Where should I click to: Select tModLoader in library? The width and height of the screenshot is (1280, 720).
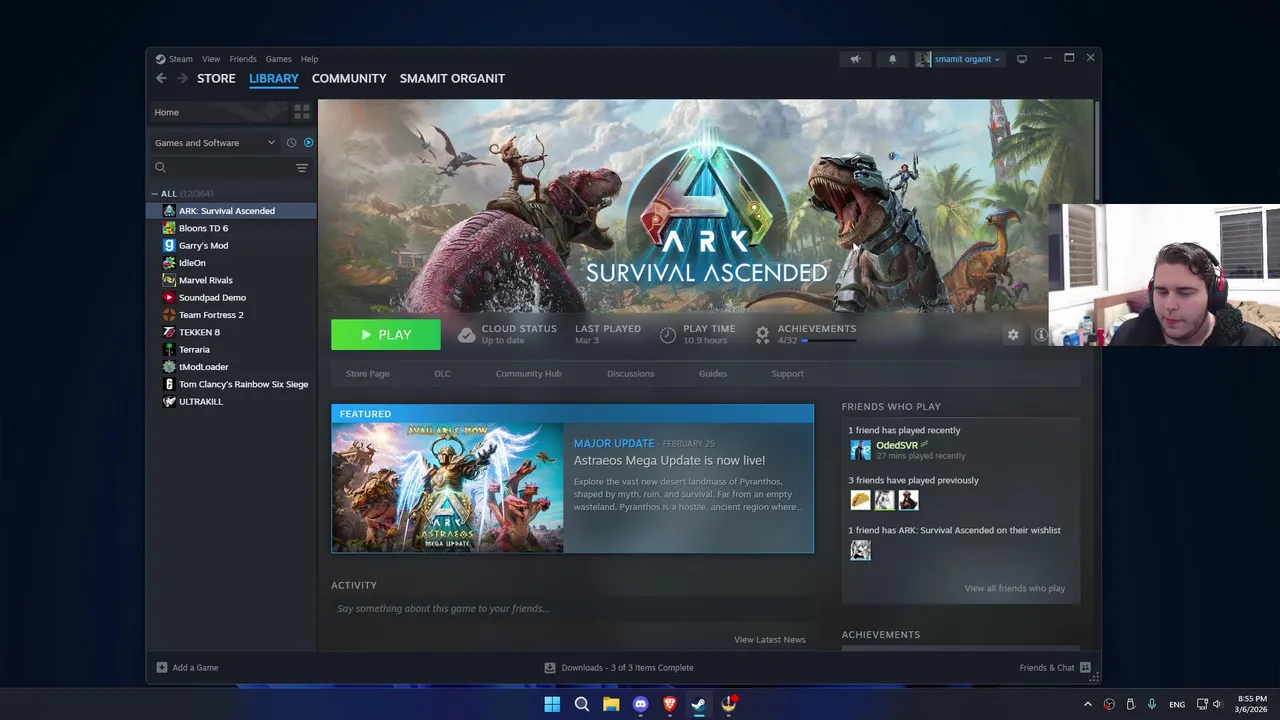coord(231,367)
